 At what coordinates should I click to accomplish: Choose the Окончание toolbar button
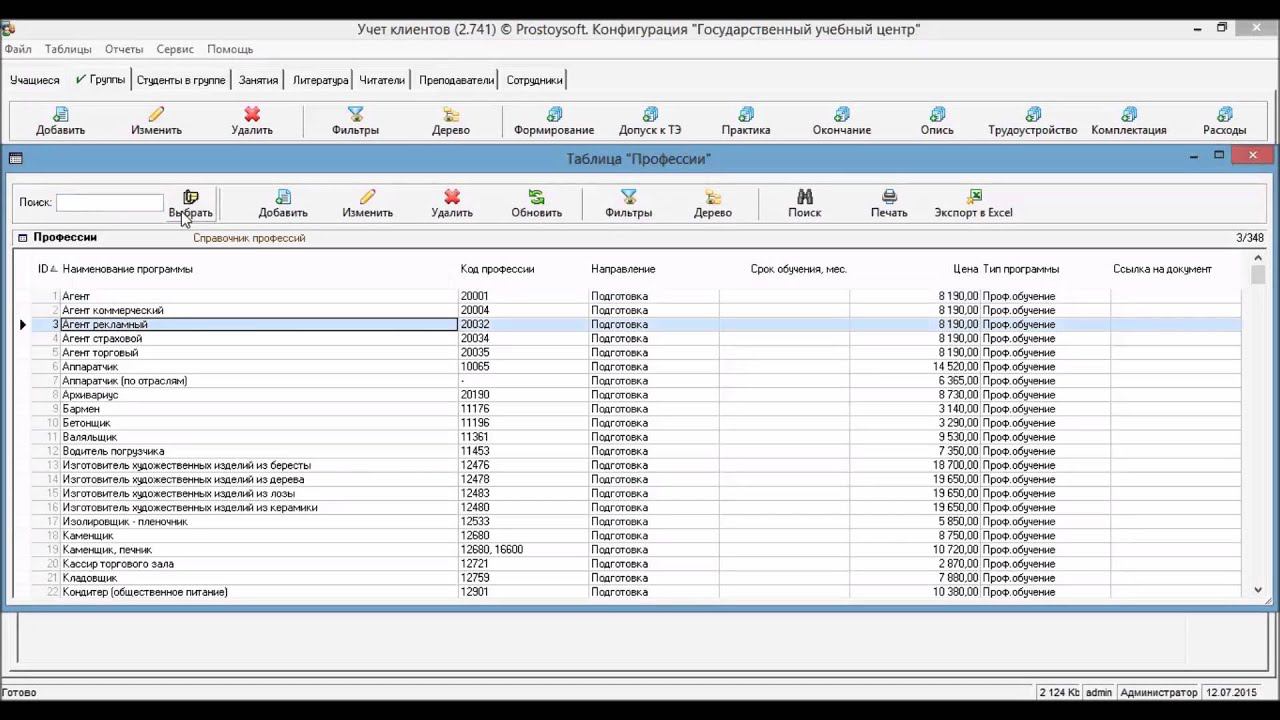842,121
